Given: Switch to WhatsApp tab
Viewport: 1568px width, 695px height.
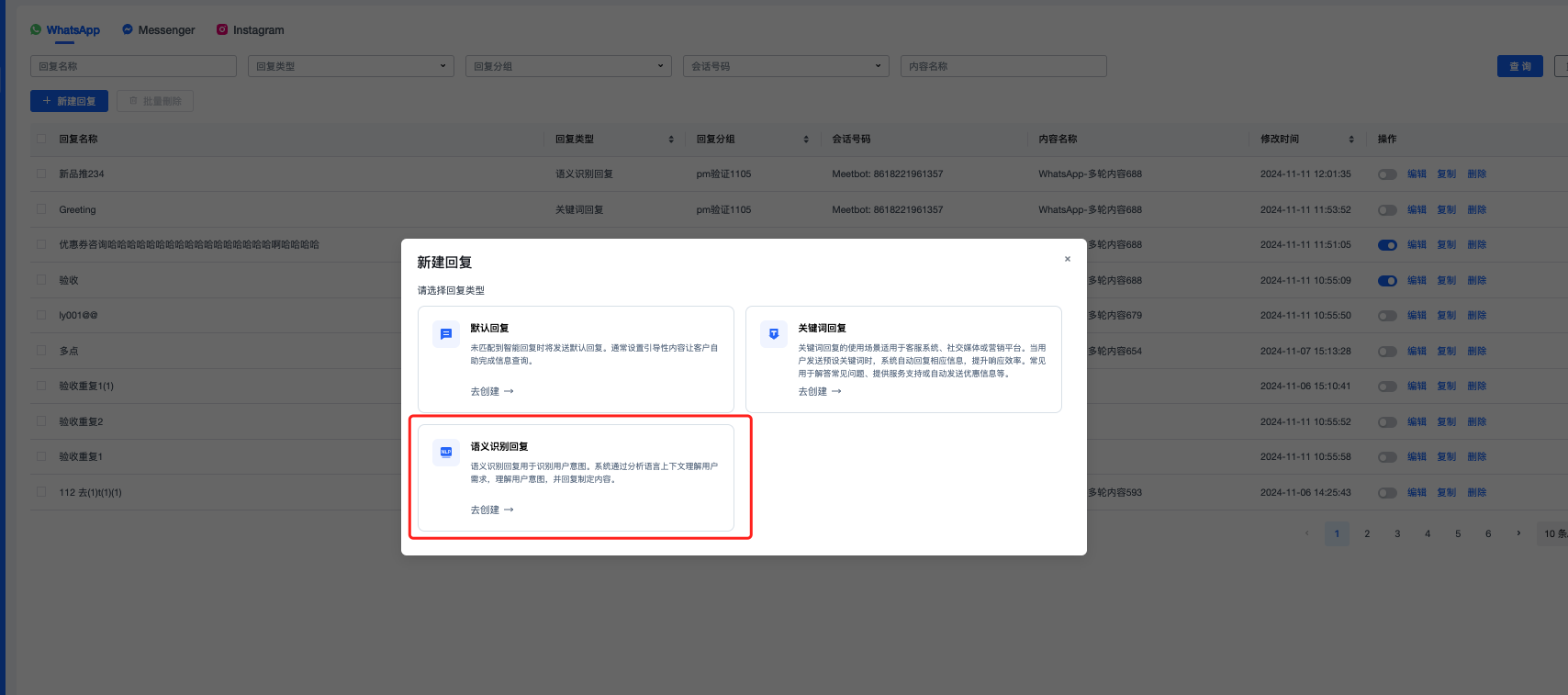Looking at the screenshot, I should coord(65,29).
